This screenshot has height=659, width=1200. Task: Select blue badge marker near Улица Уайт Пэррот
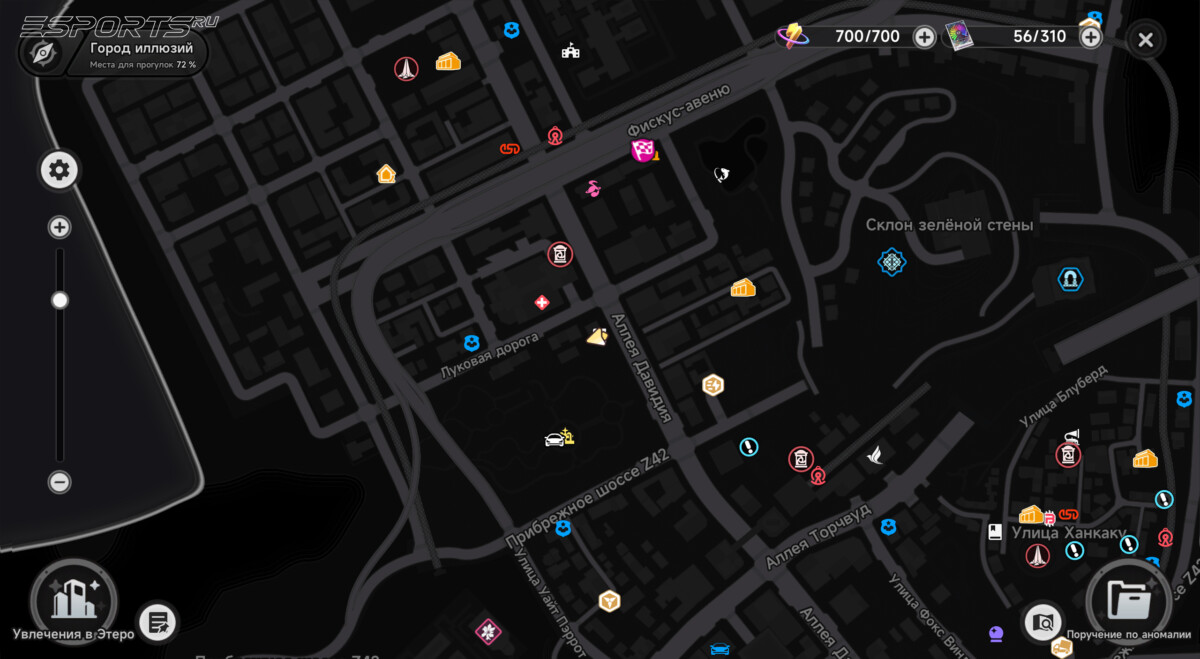pos(563,527)
